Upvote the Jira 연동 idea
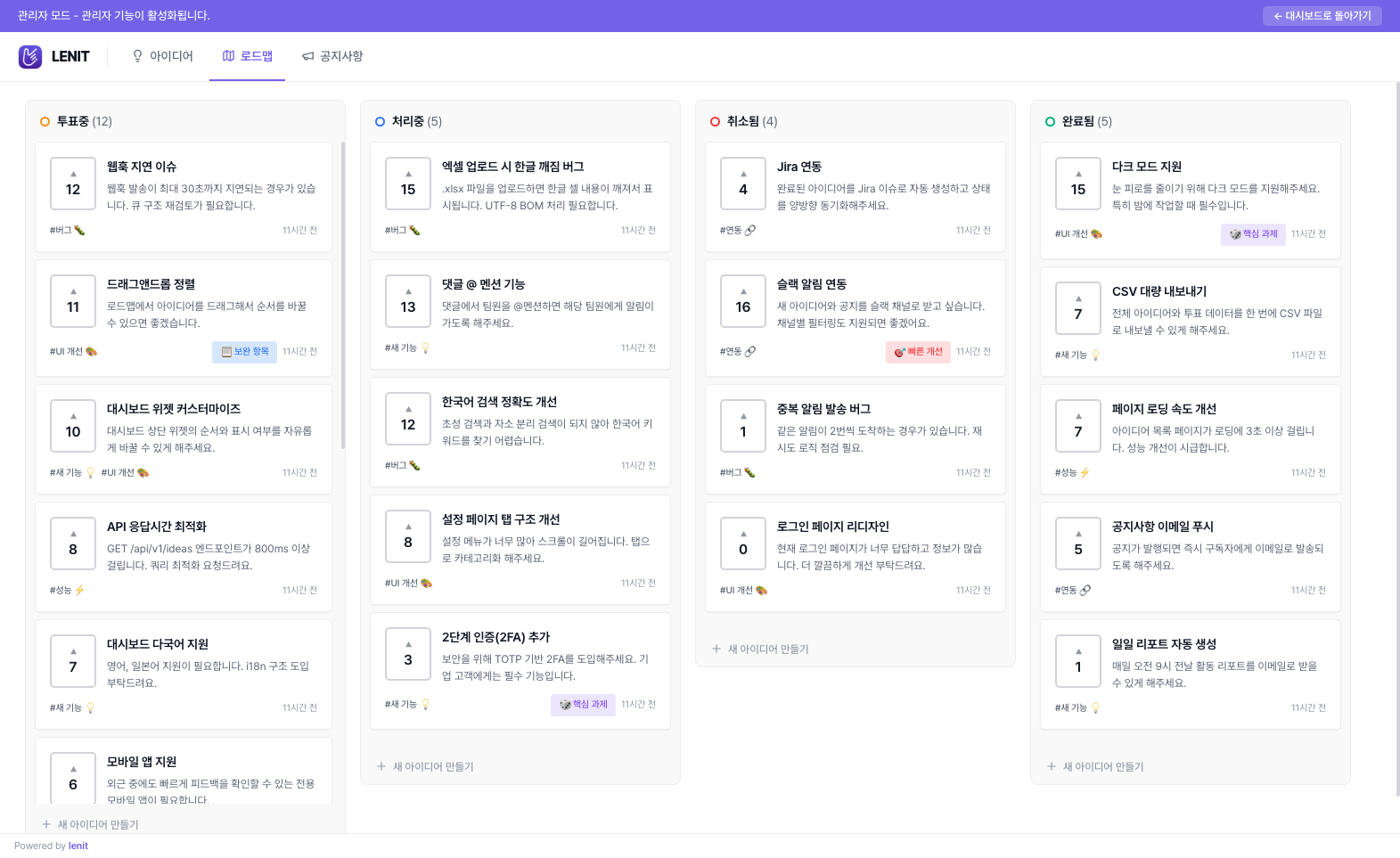Screen dimensions: 1400x858 (743, 184)
